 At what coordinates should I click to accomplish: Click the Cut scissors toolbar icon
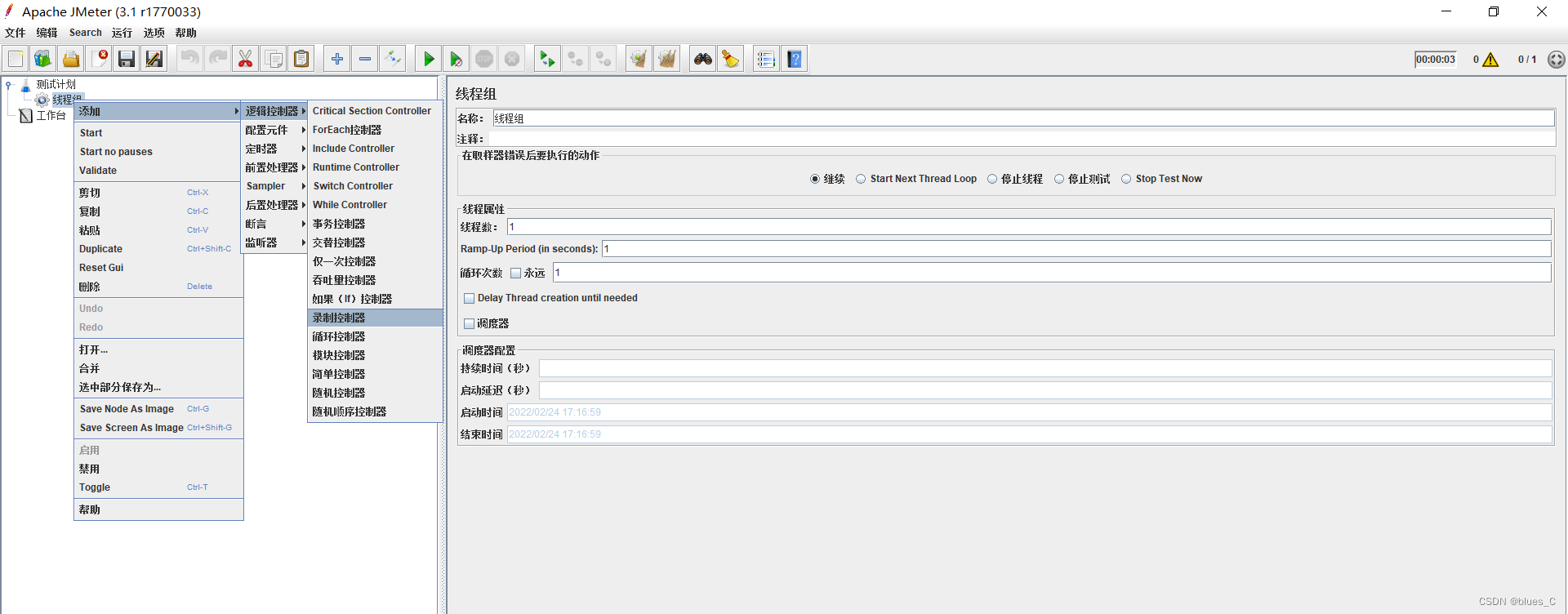[246, 59]
